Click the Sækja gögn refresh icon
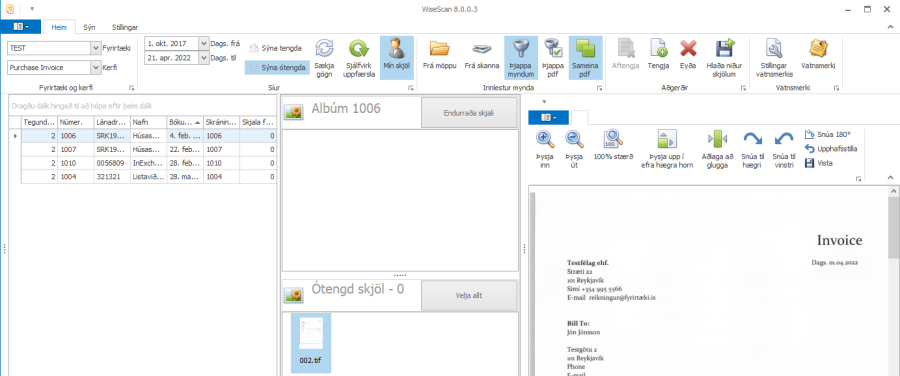The image size is (900, 376). [324, 58]
